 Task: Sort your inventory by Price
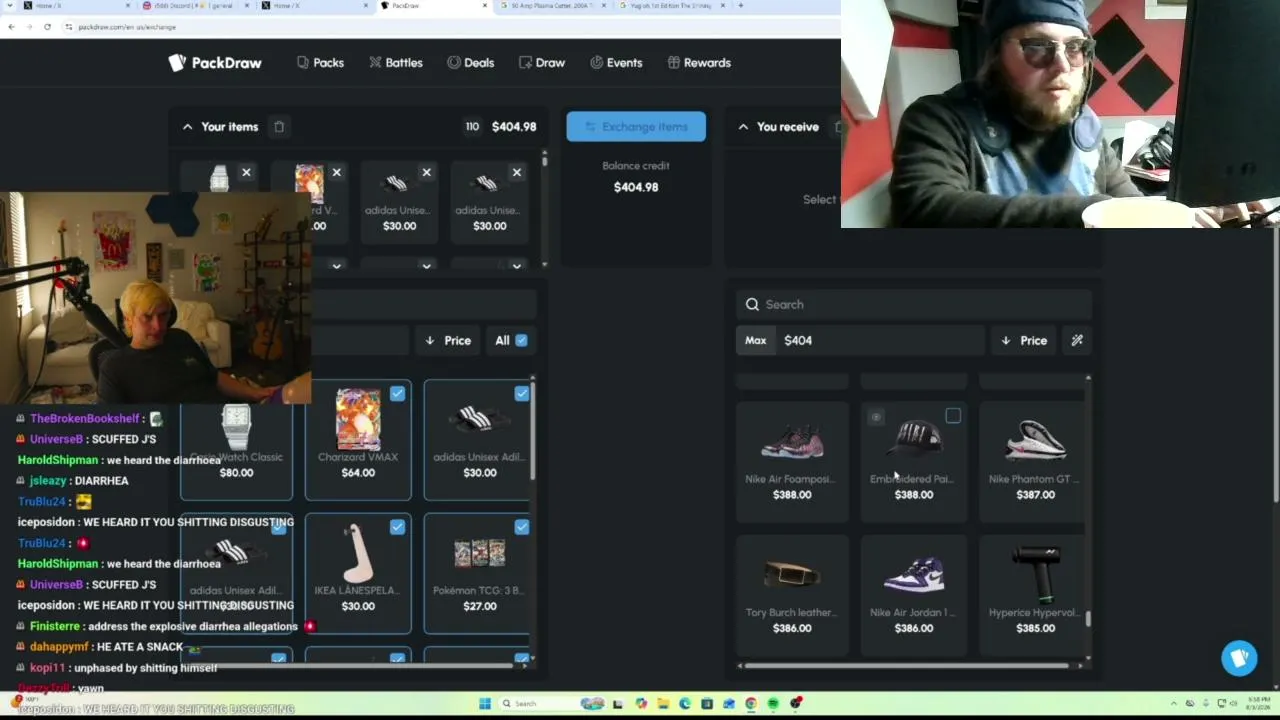point(447,341)
